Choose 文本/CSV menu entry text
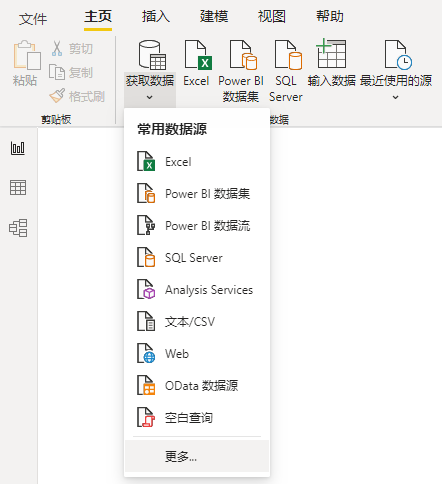The width and height of the screenshot is (442, 484). [x=190, y=322]
